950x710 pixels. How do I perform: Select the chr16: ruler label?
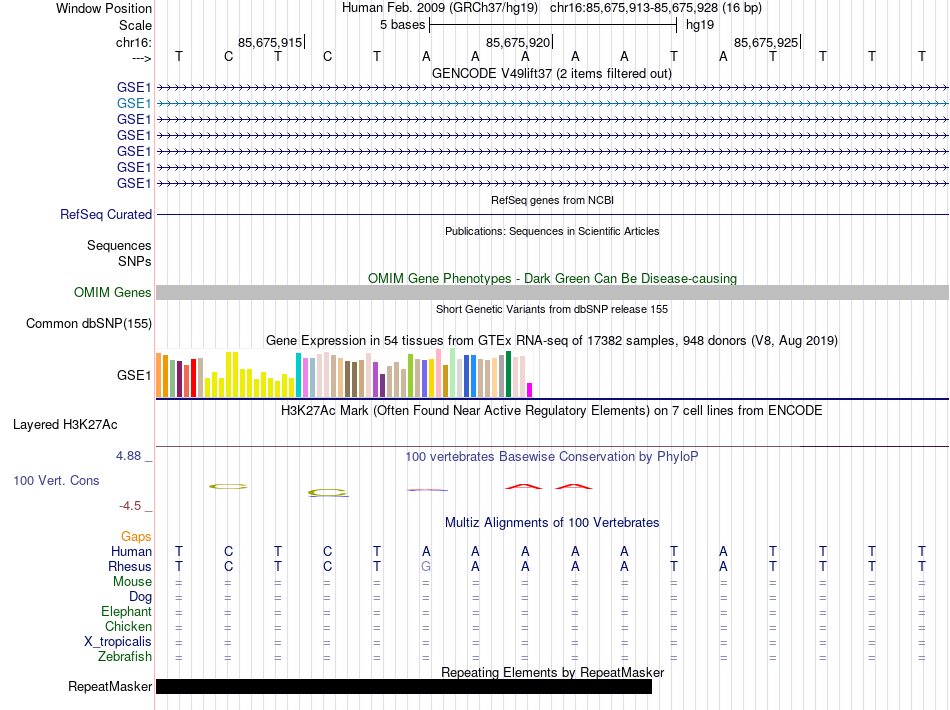[134, 42]
